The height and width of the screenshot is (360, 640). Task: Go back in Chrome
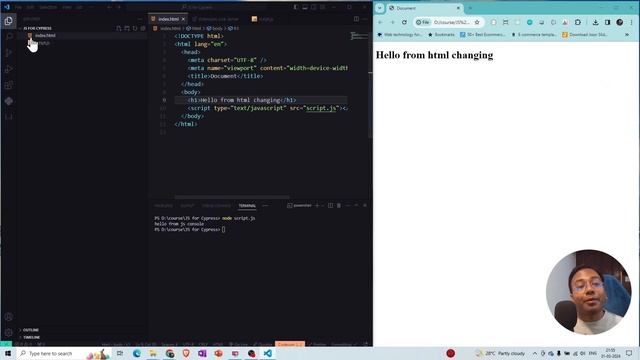(380, 22)
